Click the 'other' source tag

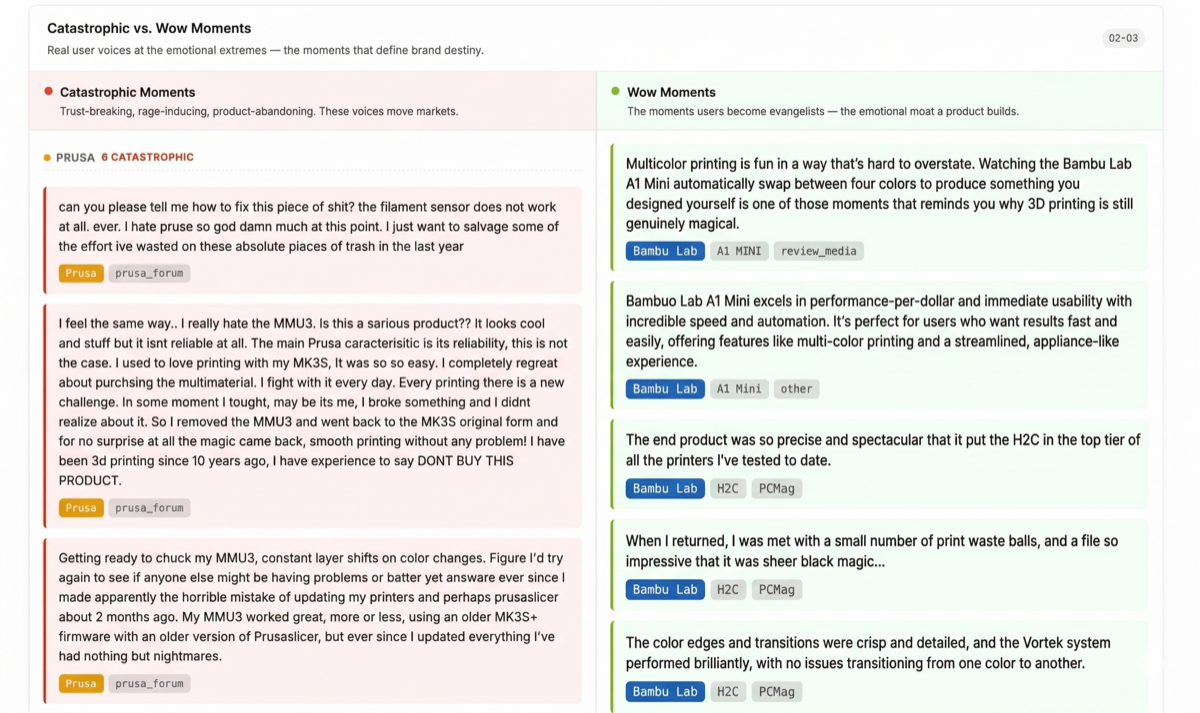[796, 389]
